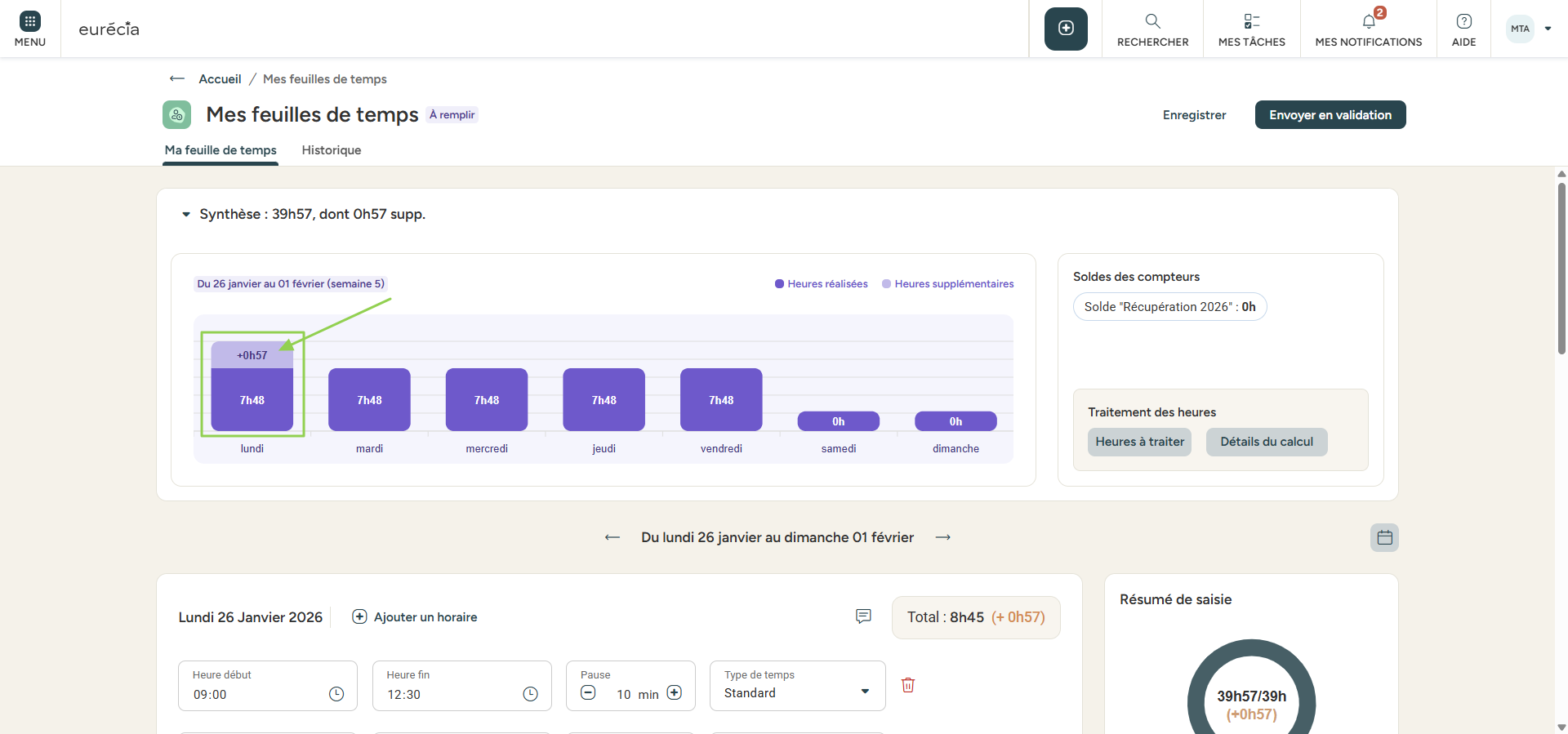
Task: Switch to the Historique tab
Action: pos(331,150)
